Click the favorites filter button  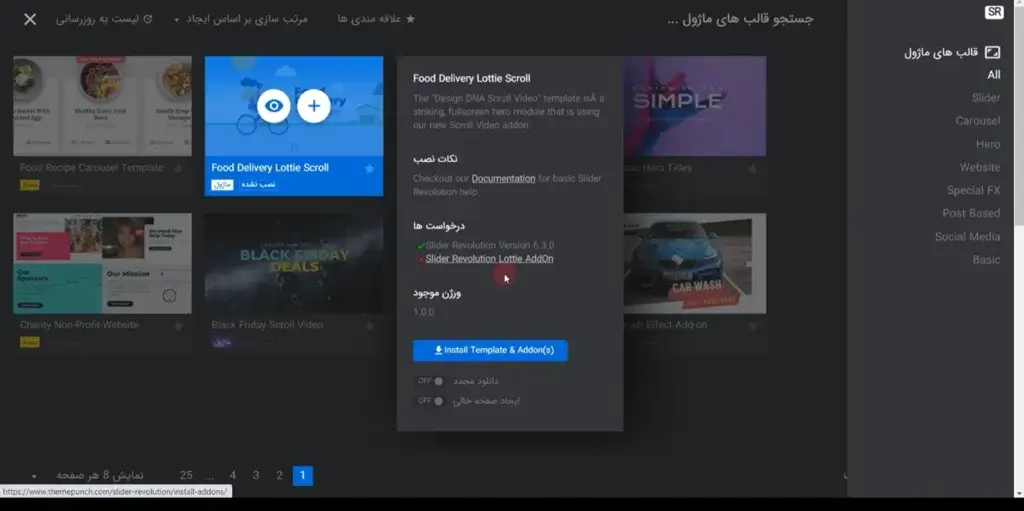(377, 19)
